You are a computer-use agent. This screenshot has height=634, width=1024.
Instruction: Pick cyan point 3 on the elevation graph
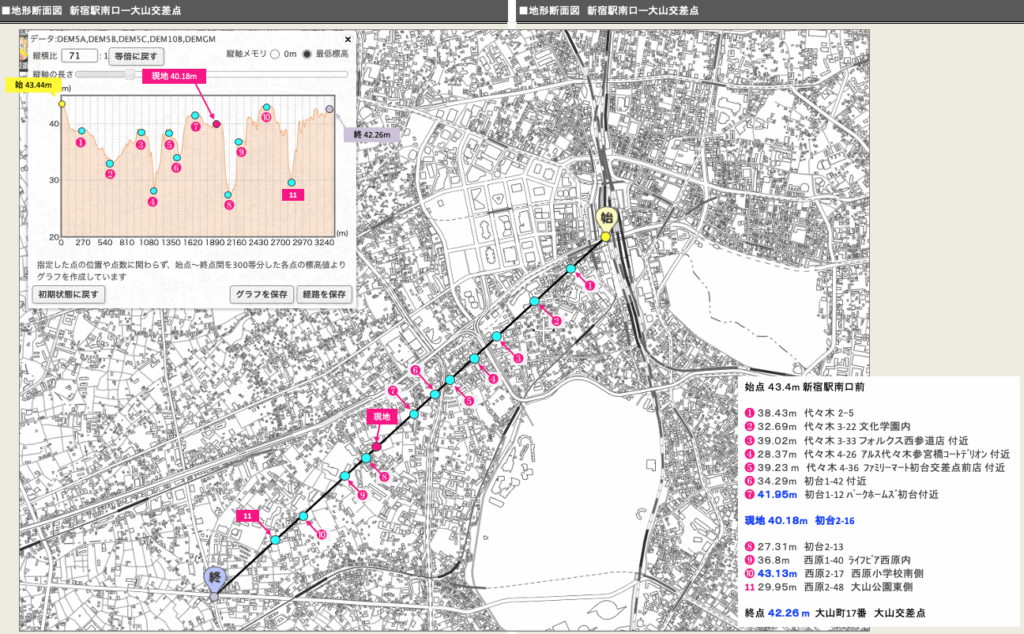[141, 133]
